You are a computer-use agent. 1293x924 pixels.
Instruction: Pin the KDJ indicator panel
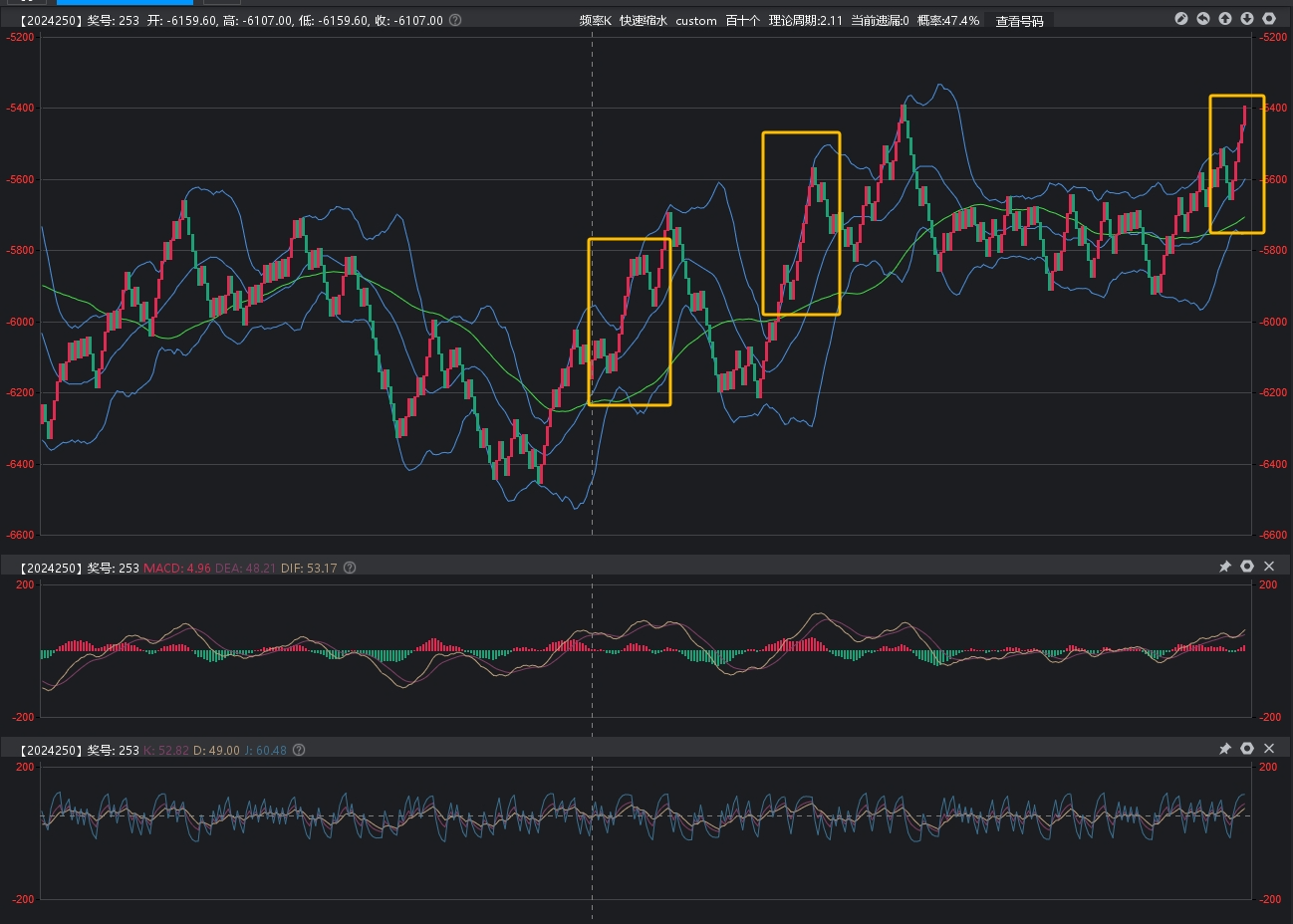pos(1225,749)
